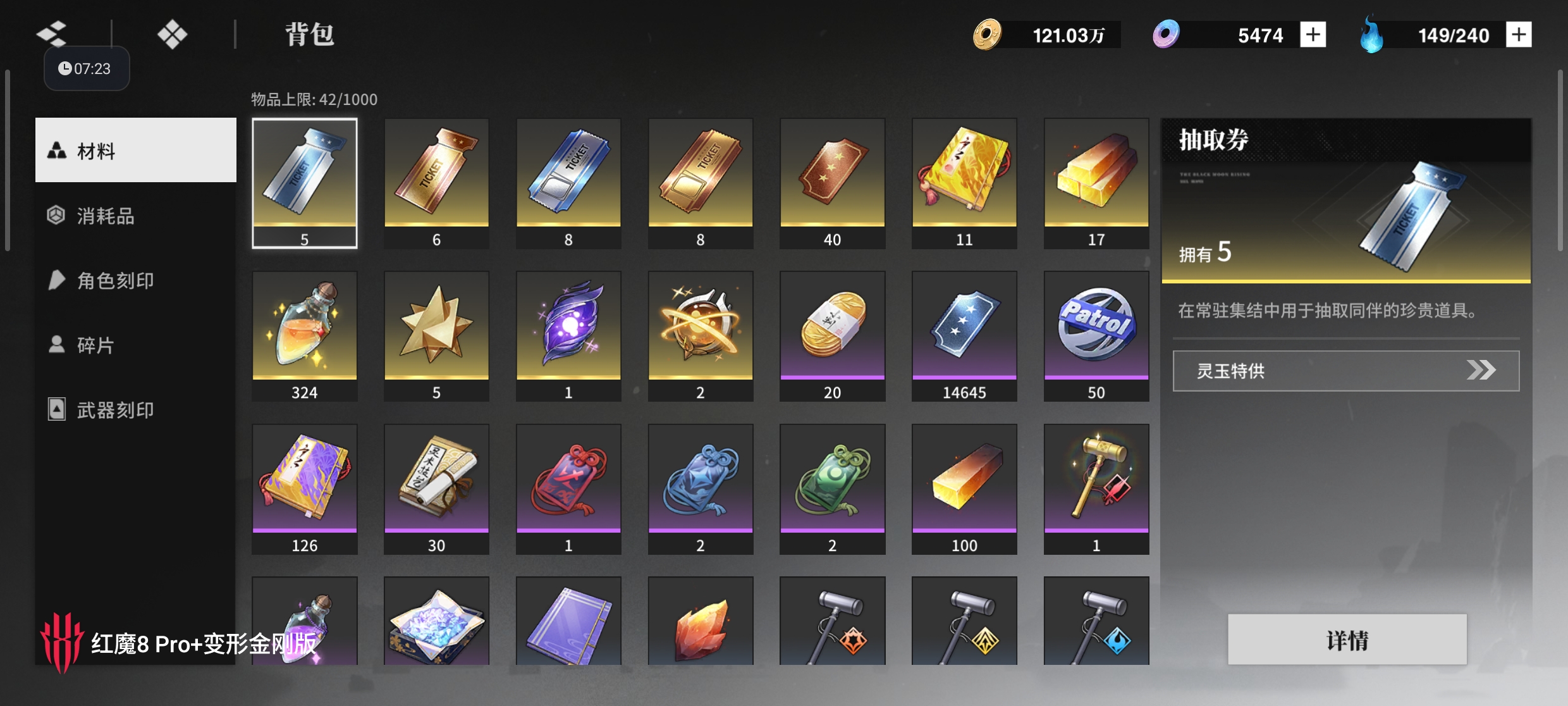Pick the gold bars stack with 17

[1096, 183]
